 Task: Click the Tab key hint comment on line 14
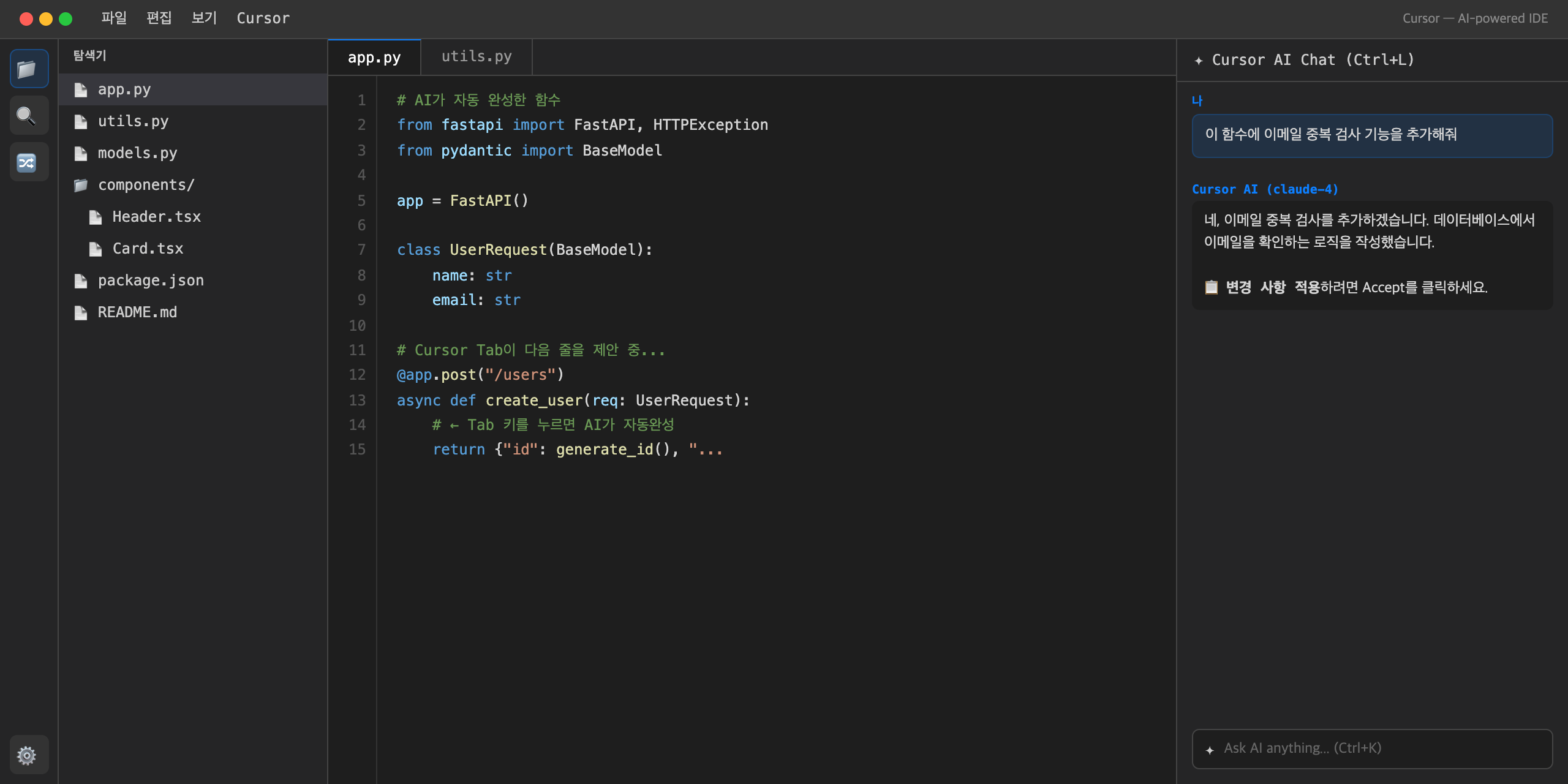pyautogui.click(x=553, y=425)
